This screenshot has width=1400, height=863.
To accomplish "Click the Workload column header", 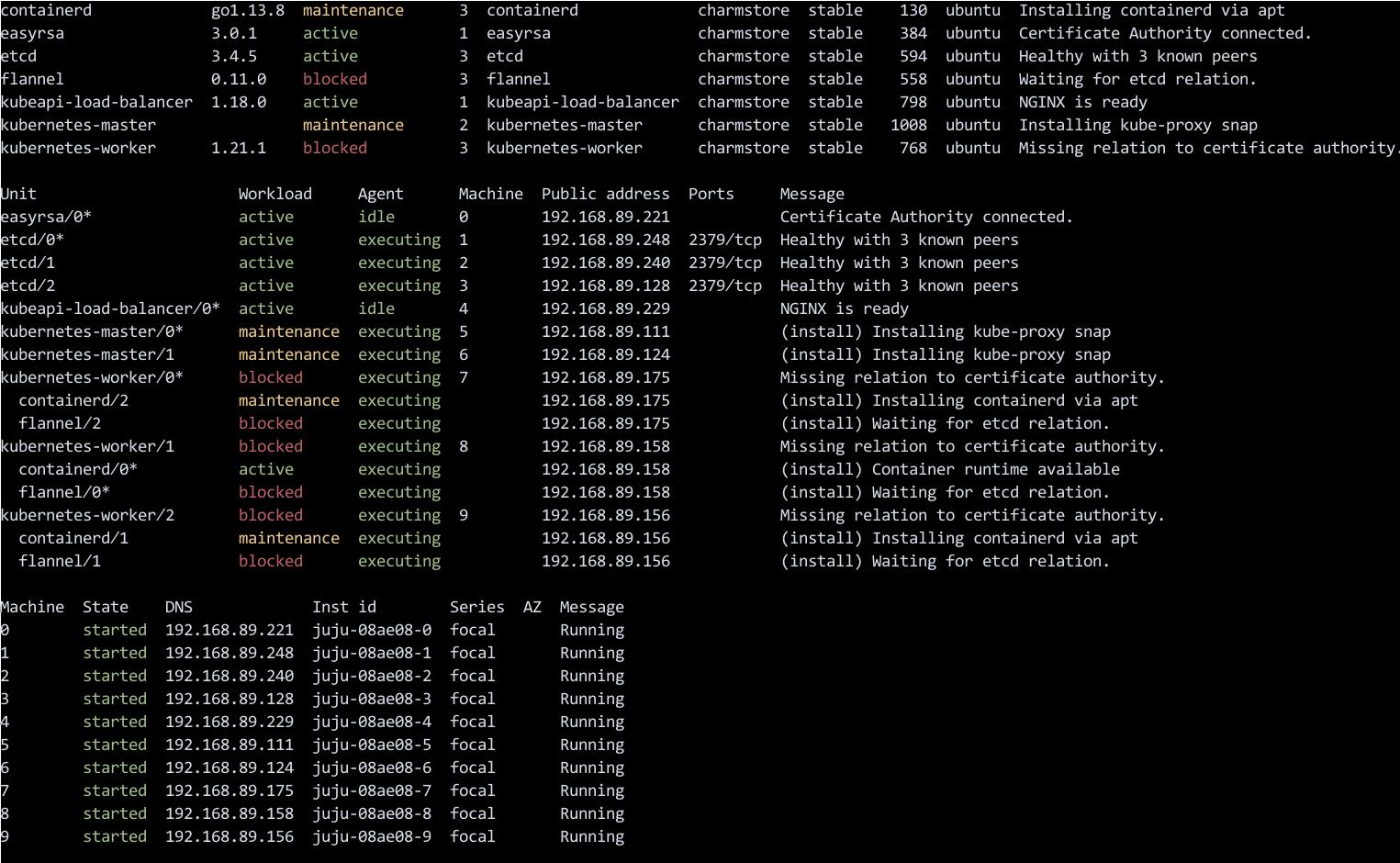I will (x=275, y=194).
